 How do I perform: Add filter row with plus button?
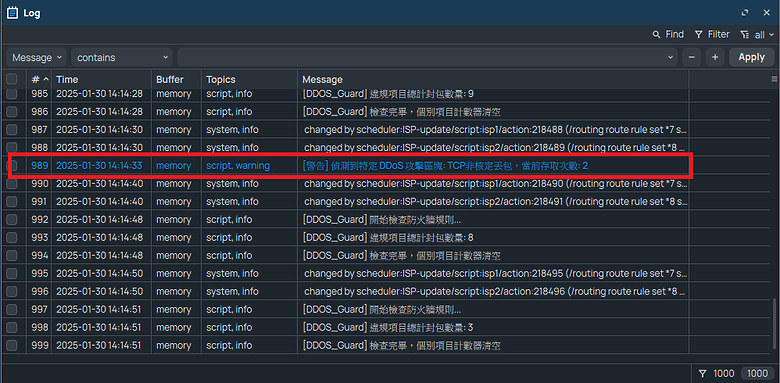pos(715,57)
